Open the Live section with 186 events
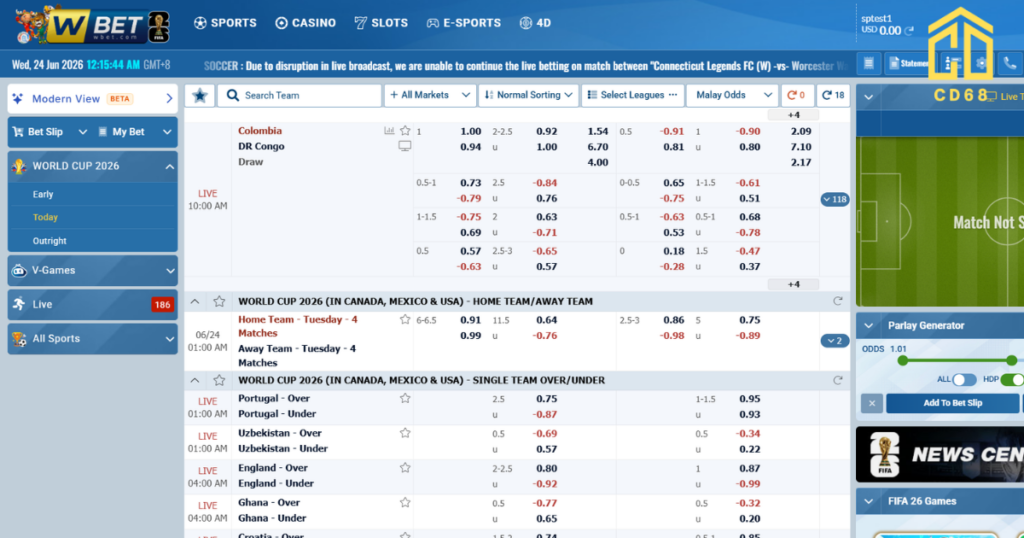 click(93, 304)
